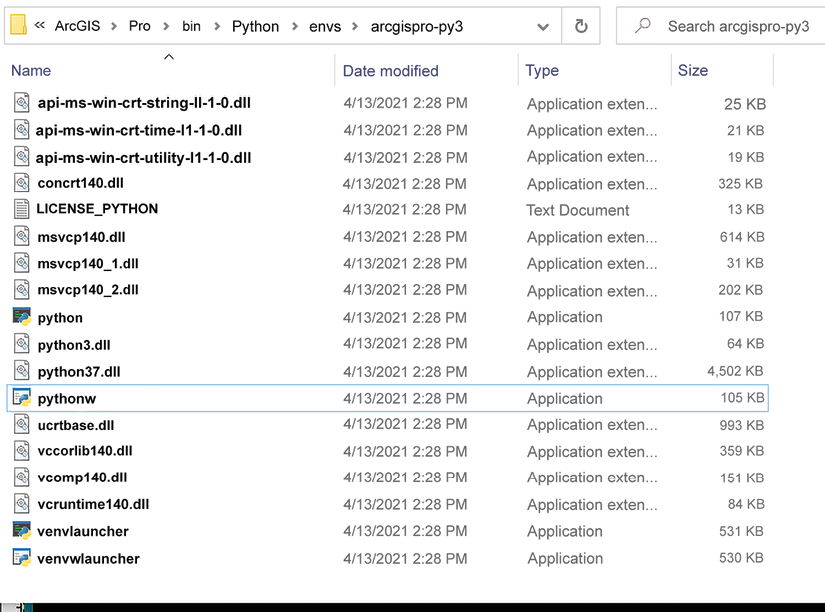Viewport: 825px width, 612px height.
Task: Expand the chevron after Python breadcrumb
Action: [x=295, y=26]
